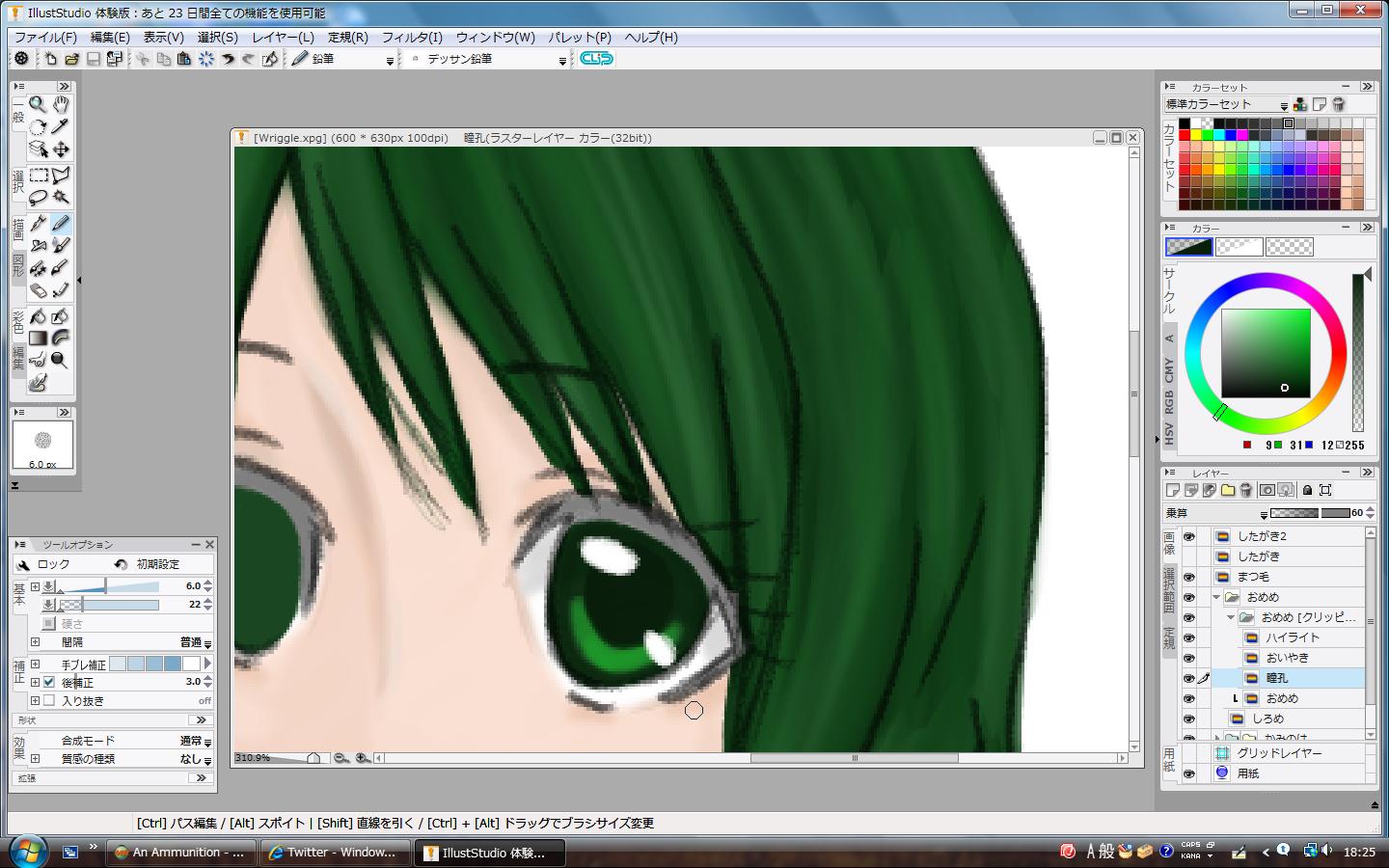Click the CLIP logo toolbar button
The image size is (1389, 868).
596,59
